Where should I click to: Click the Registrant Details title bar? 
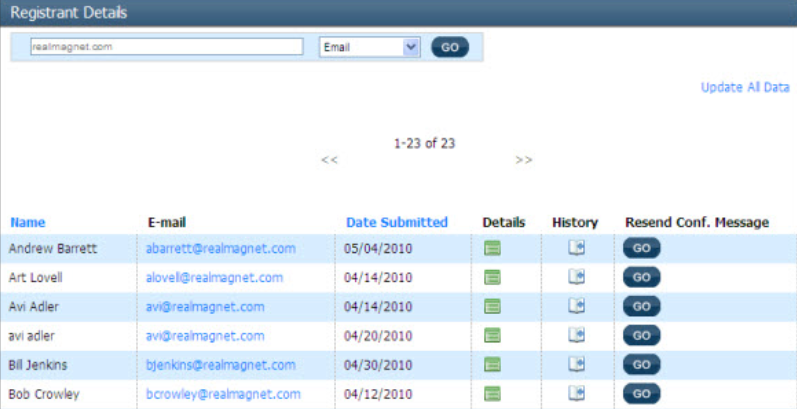click(x=398, y=13)
